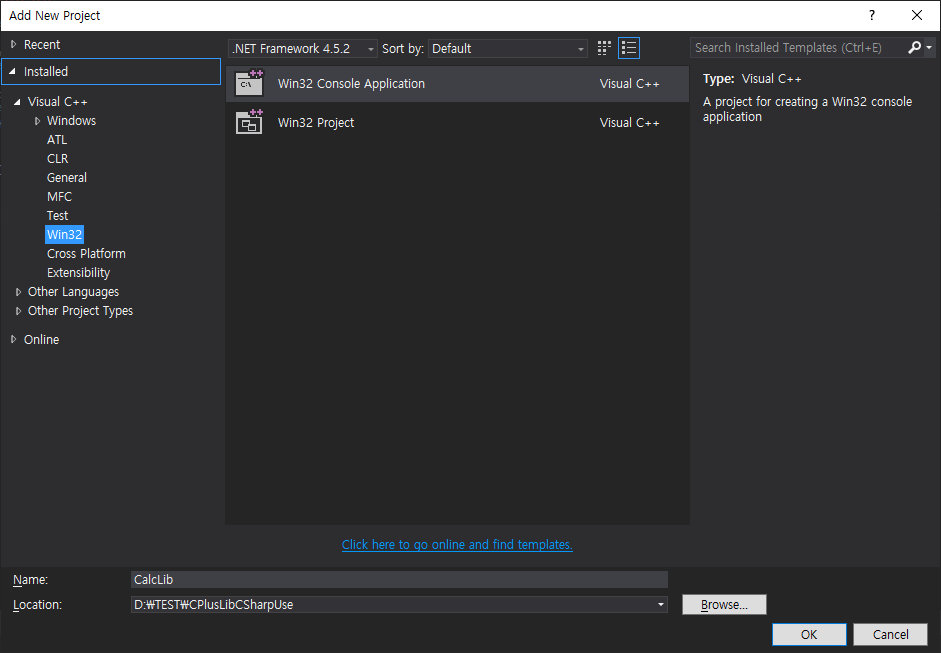Click the Other Languages label
Viewport: 941px width, 653px height.
pyautogui.click(x=74, y=292)
